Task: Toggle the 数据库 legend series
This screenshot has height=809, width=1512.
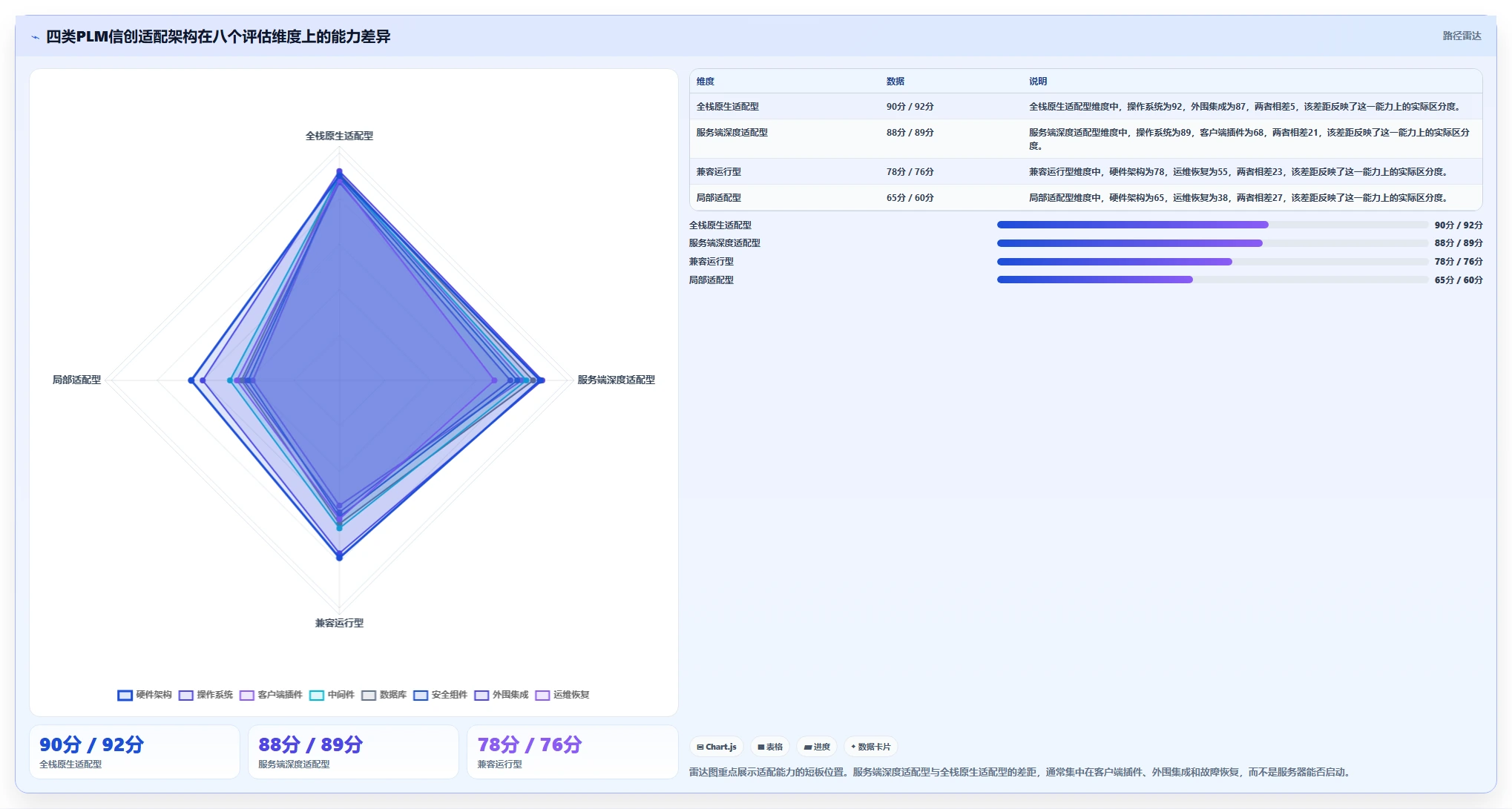Action: click(x=384, y=695)
